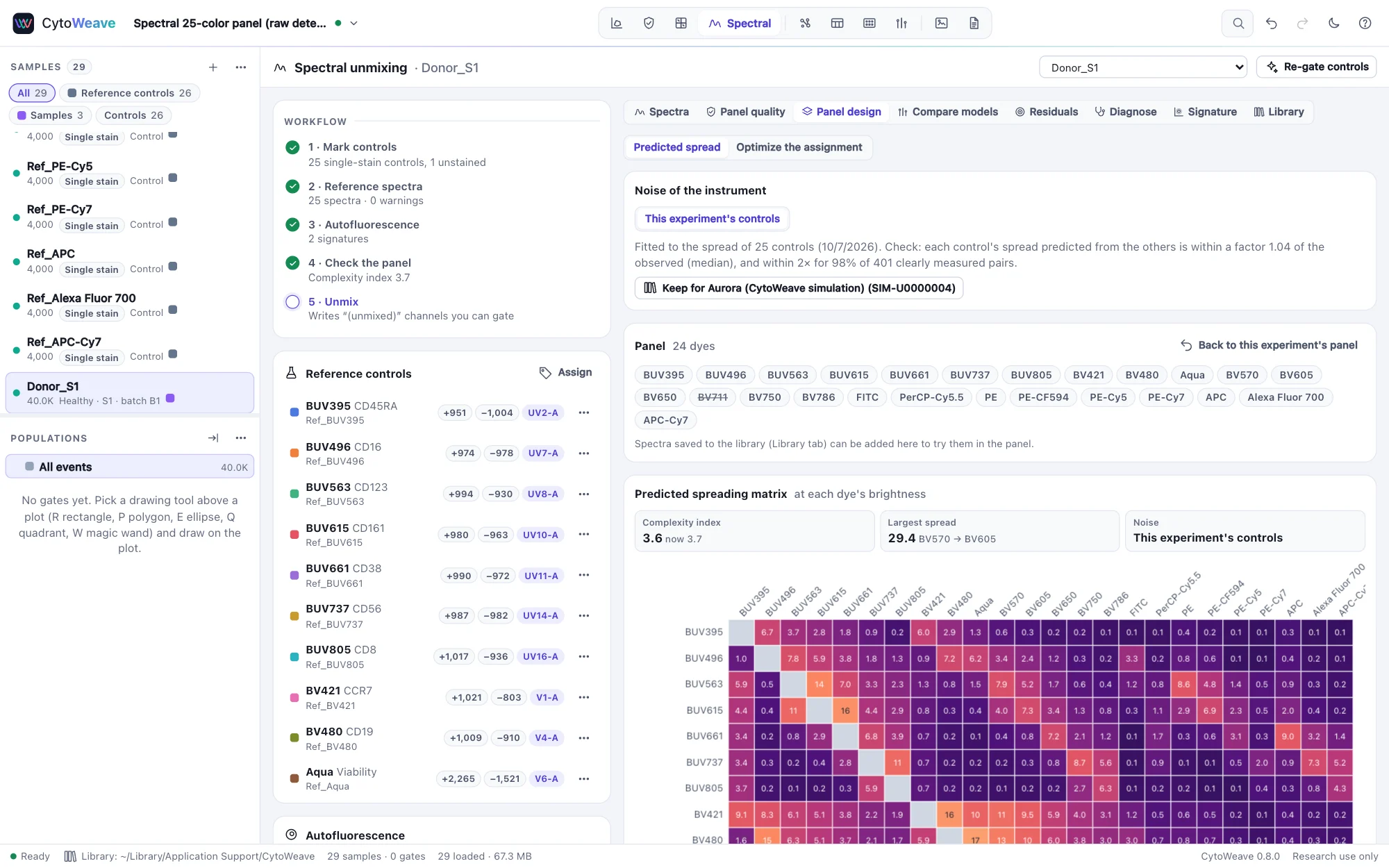The image size is (1389, 868).
Task: Open the Donor_S1 sample dropdown
Action: 1143,67
